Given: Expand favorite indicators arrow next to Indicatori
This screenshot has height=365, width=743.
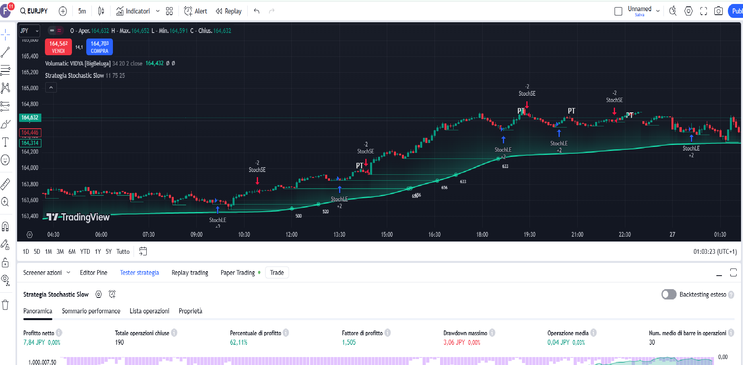Looking at the screenshot, I should (x=158, y=11).
